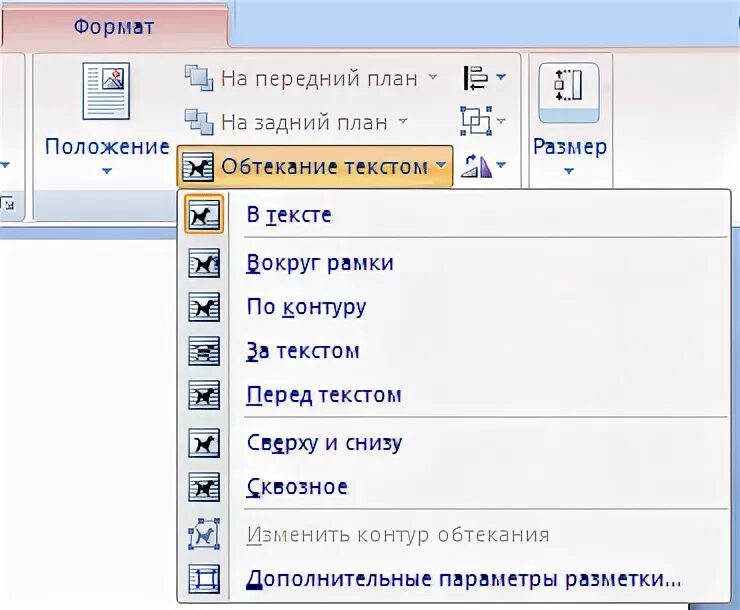Image resolution: width=740 pixels, height=610 pixels.
Task: Switch to the Формат ribbon tab
Action: [x=114, y=26]
